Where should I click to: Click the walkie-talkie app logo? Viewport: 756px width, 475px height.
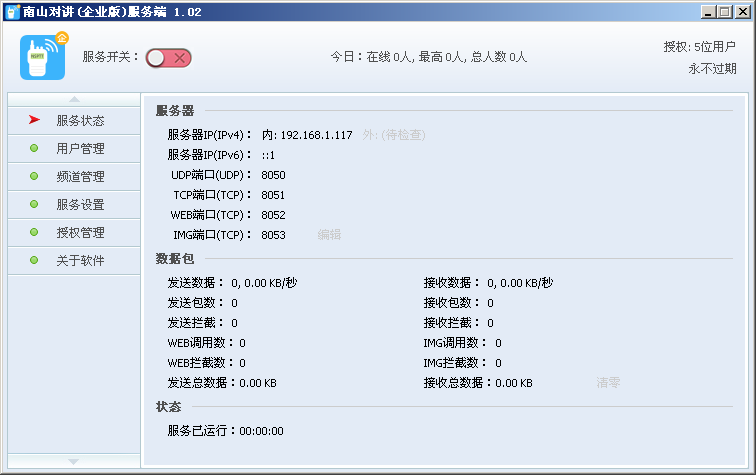pos(43,56)
